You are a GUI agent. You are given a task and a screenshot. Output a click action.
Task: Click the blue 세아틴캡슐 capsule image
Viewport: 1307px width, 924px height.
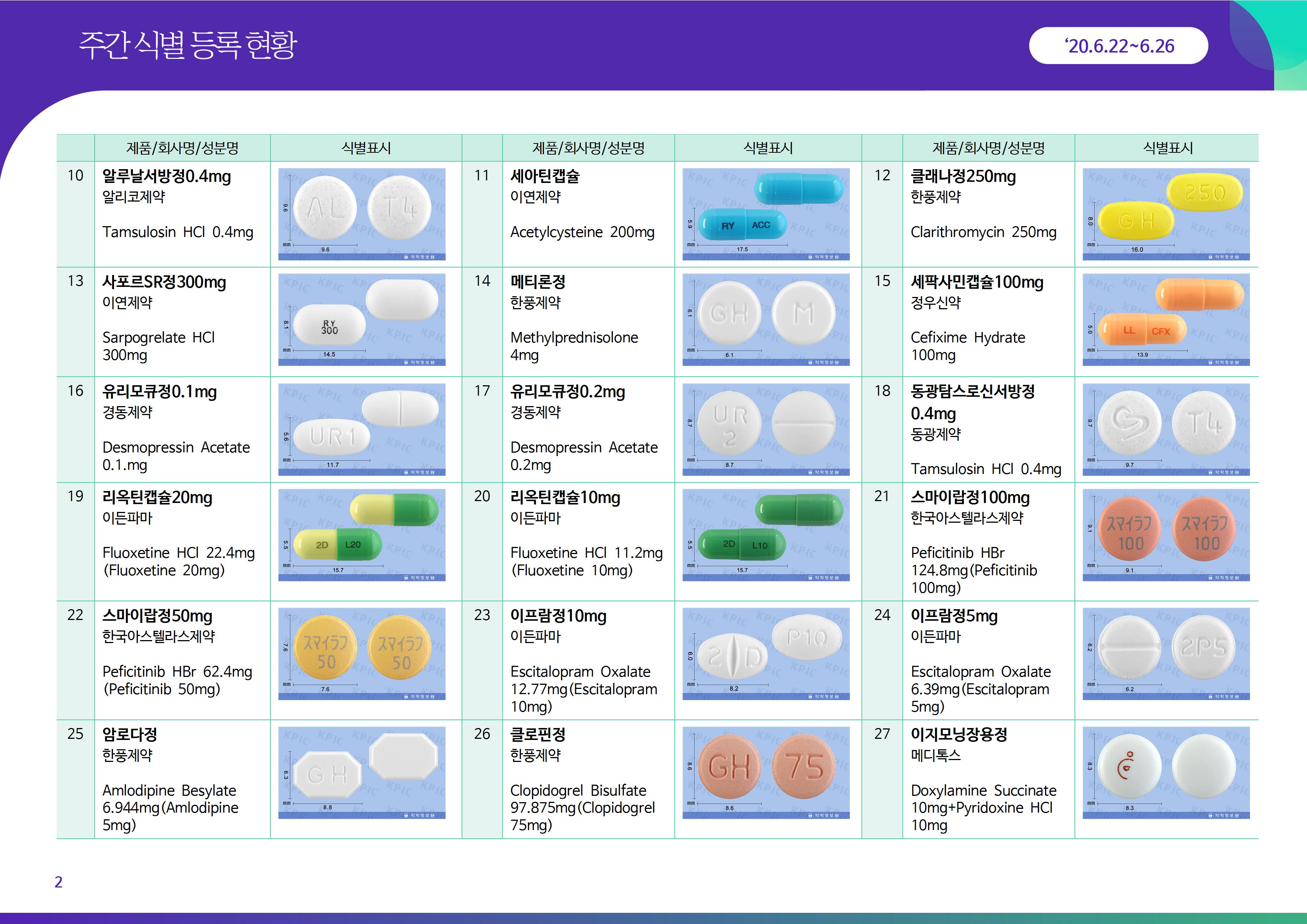point(766,214)
